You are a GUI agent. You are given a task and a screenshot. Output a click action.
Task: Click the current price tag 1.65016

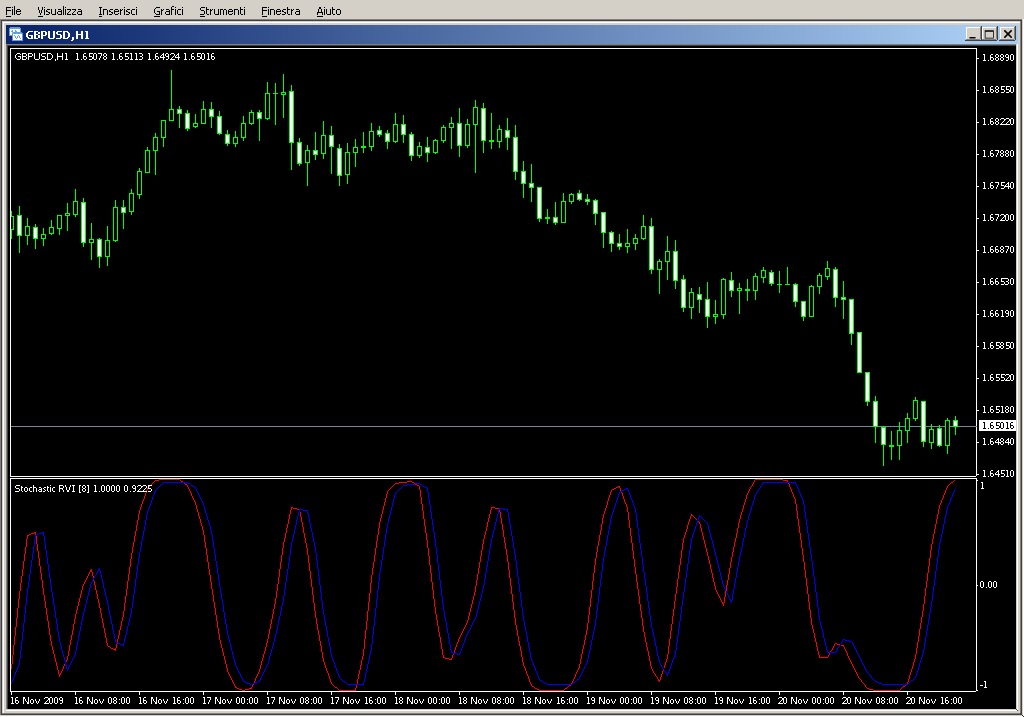[998, 426]
